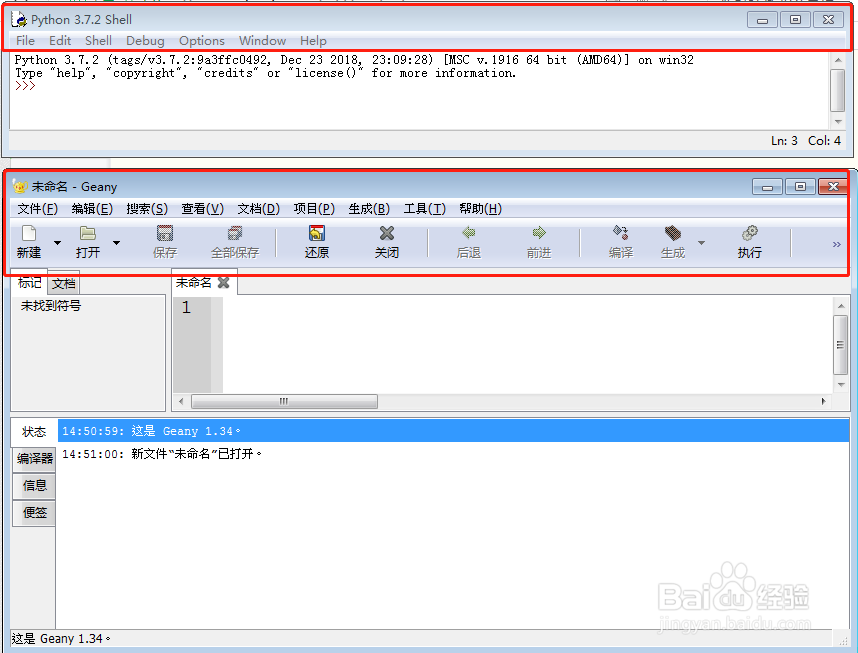Click the editor horizontal scroll left arrow
858x653 pixels.
[181, 401]
